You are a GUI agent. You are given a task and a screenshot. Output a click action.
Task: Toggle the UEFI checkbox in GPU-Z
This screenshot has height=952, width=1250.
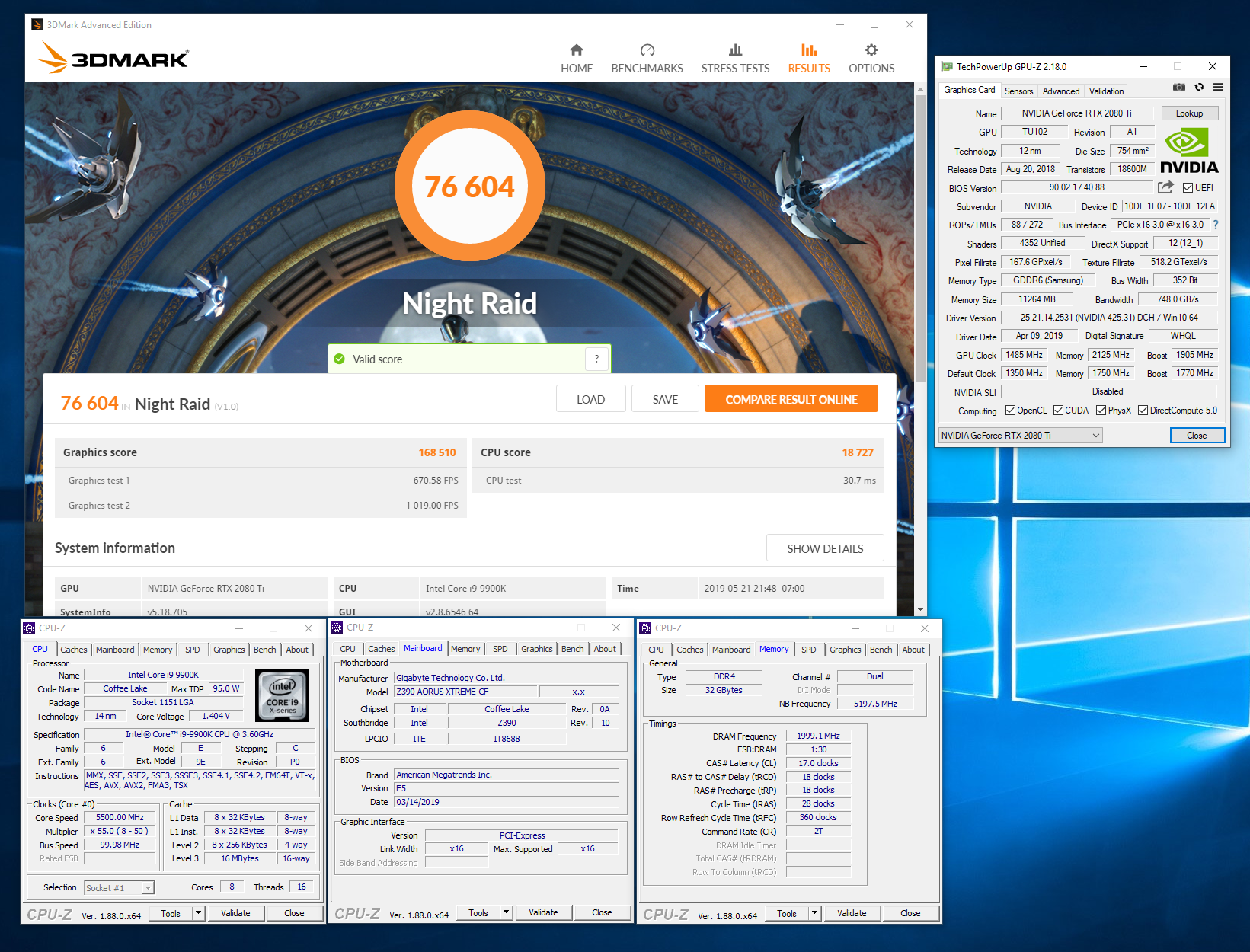[x=1188, y=188]
